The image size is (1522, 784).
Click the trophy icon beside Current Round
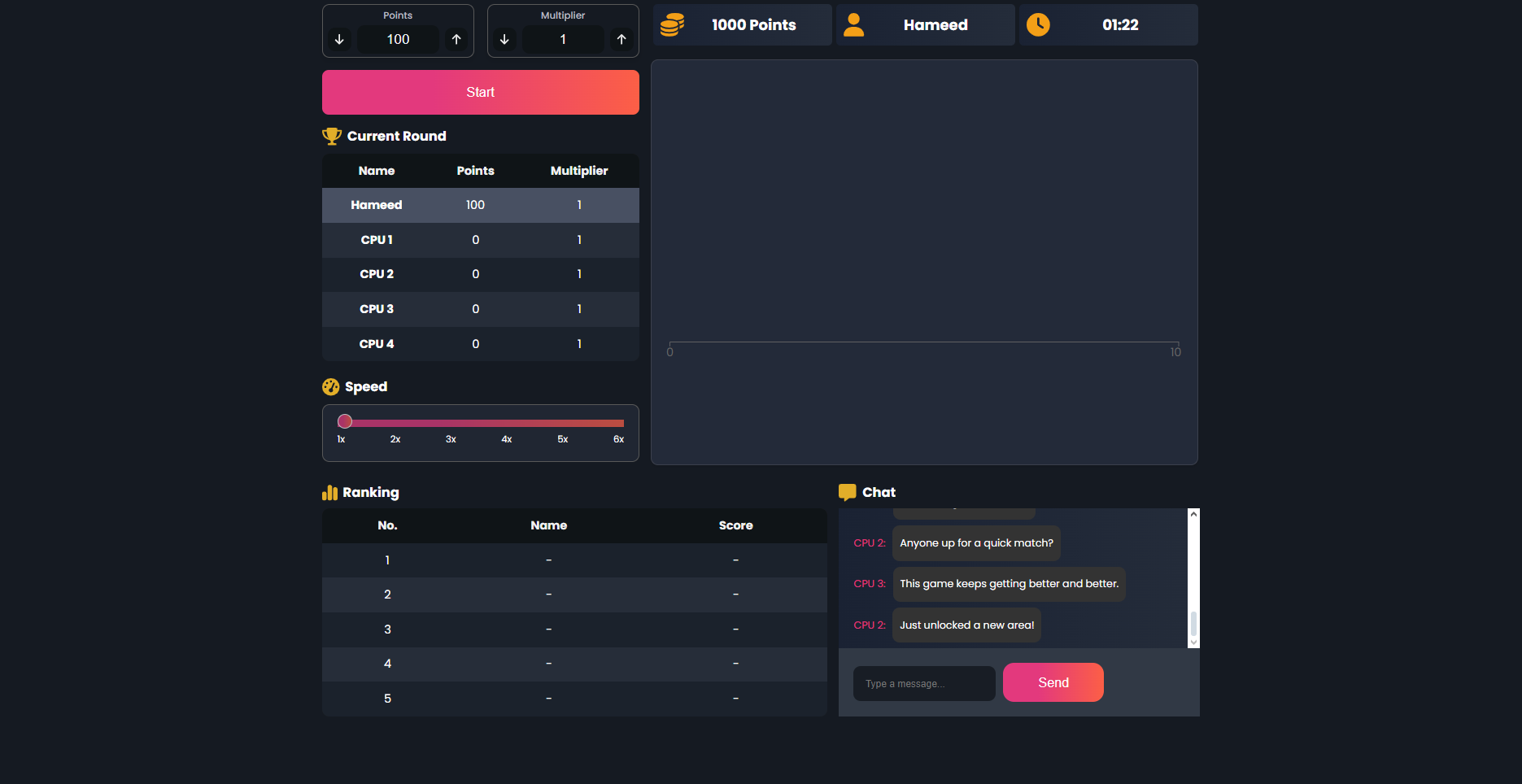pyautogui.click(x=331, y=136)
